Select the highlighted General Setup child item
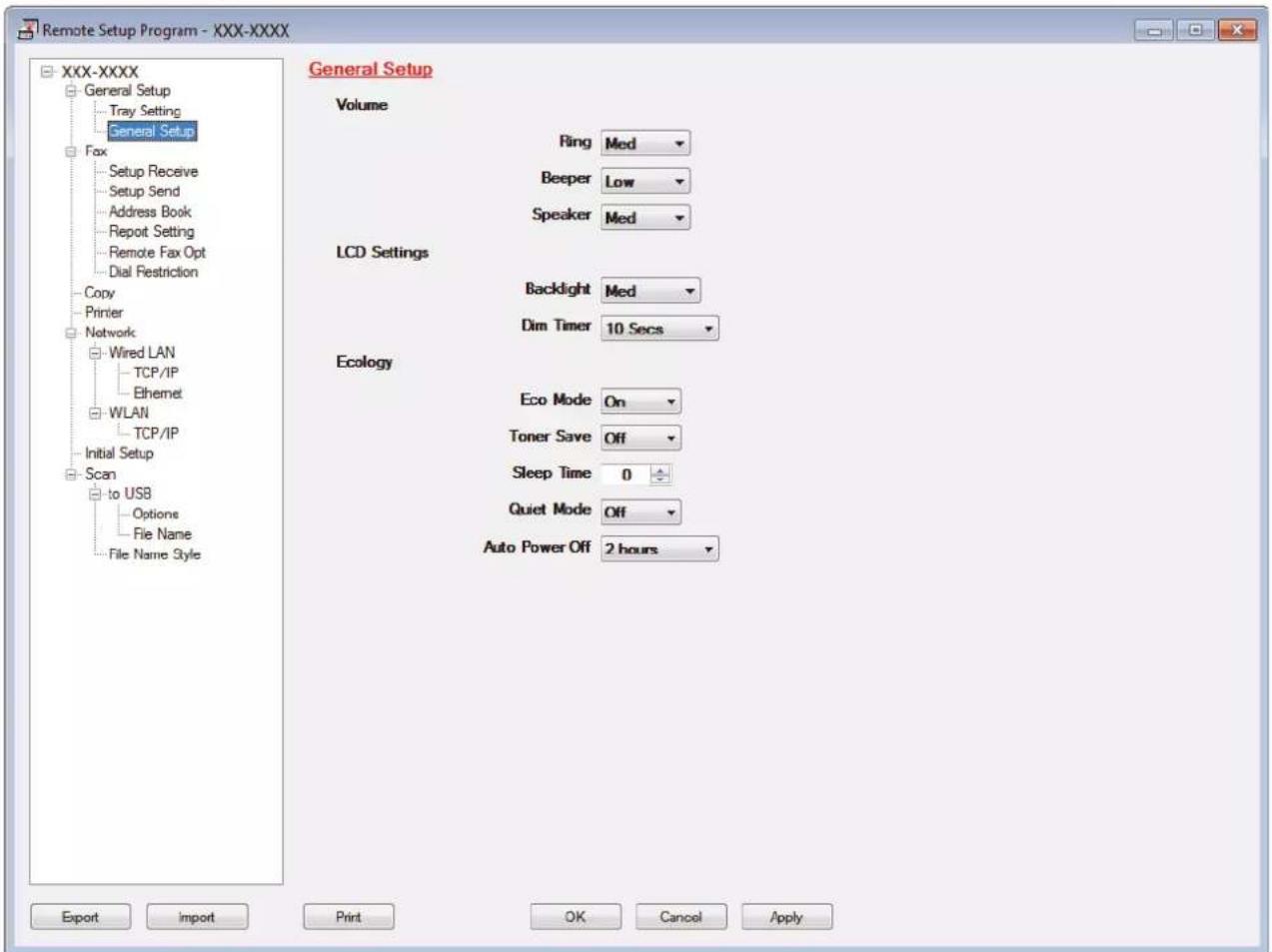1272x952 pixels. [152, 131]
